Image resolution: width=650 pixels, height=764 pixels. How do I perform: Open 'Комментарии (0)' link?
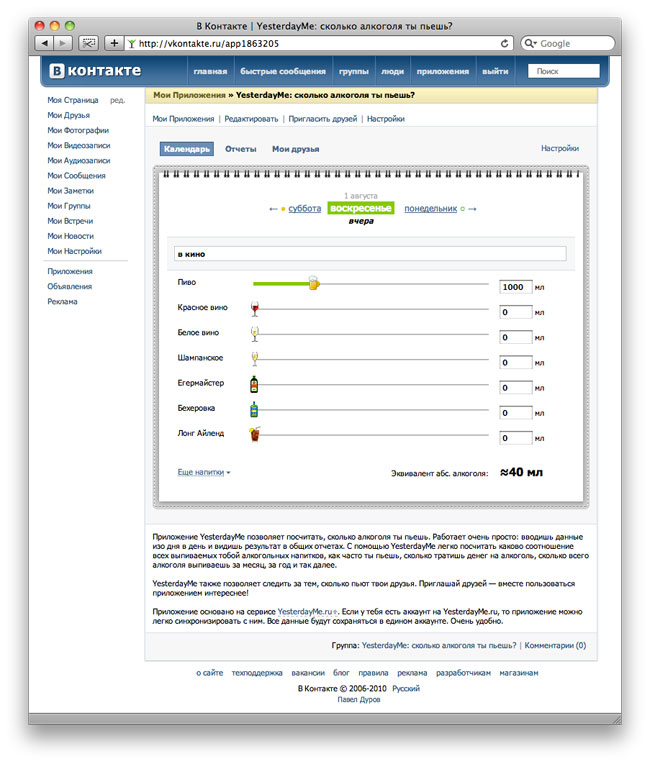pyautogui.click(x=555, y=646)
